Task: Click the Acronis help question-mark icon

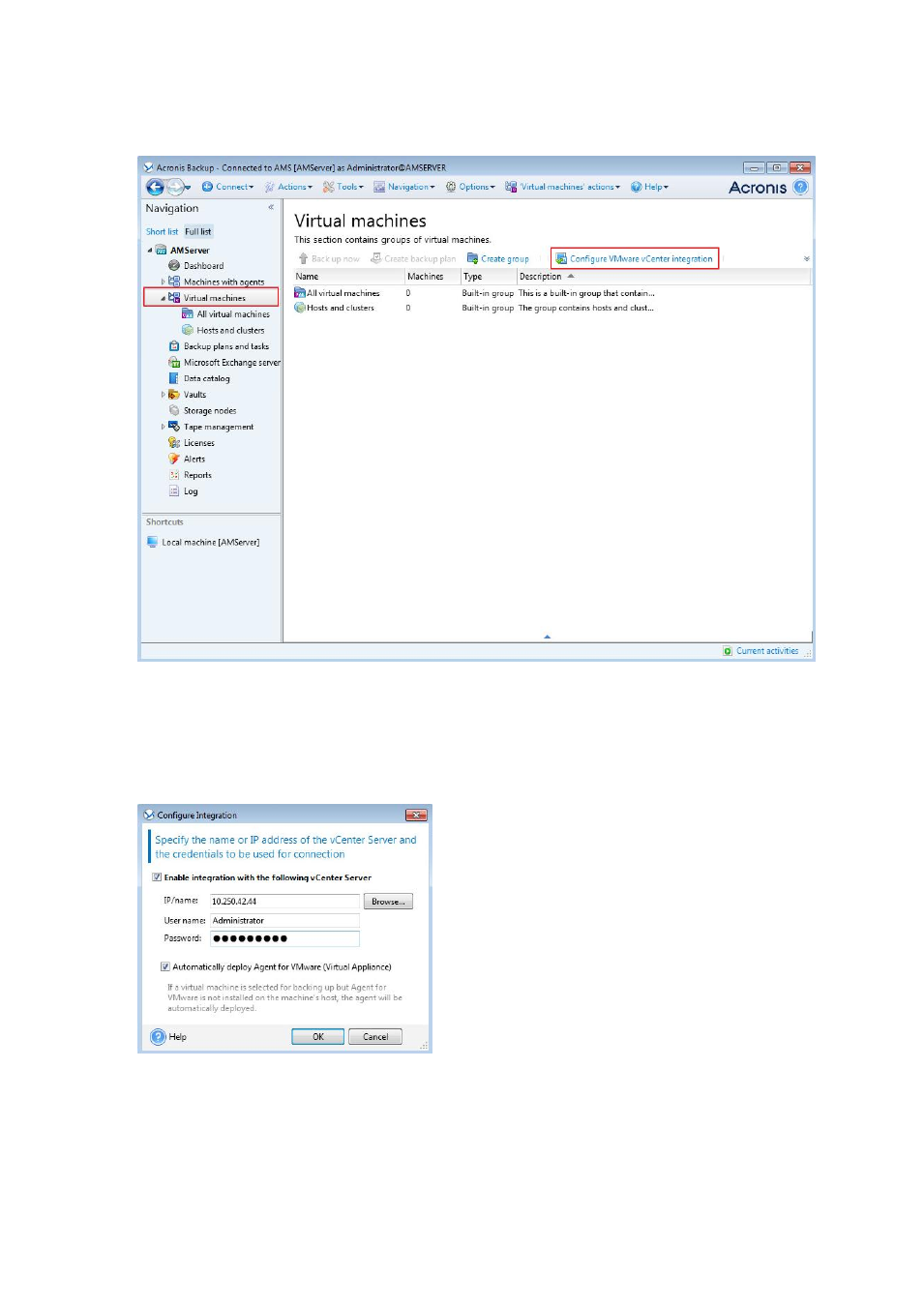Action: [800, 188]
